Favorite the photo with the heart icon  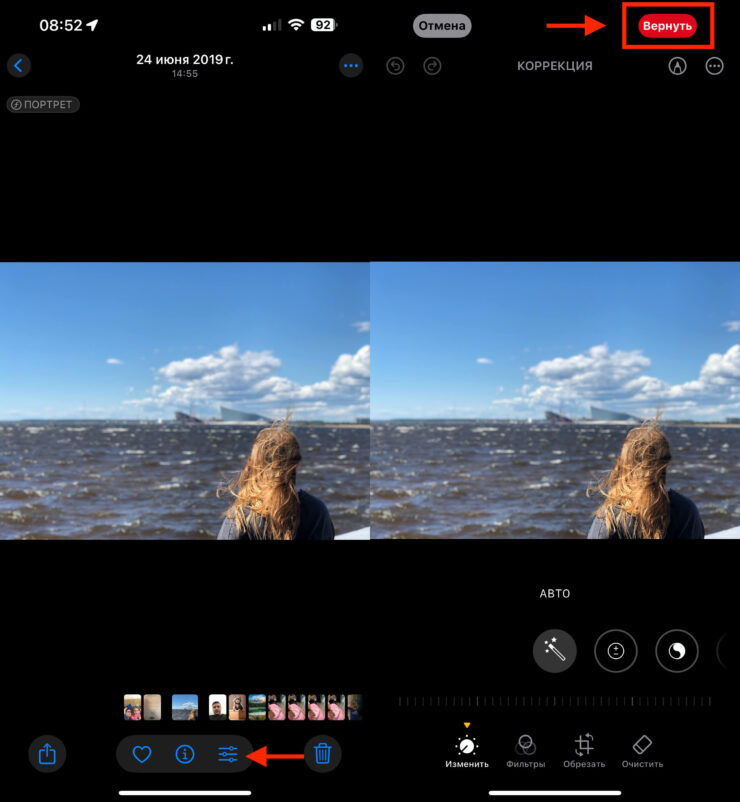point(142,754)
